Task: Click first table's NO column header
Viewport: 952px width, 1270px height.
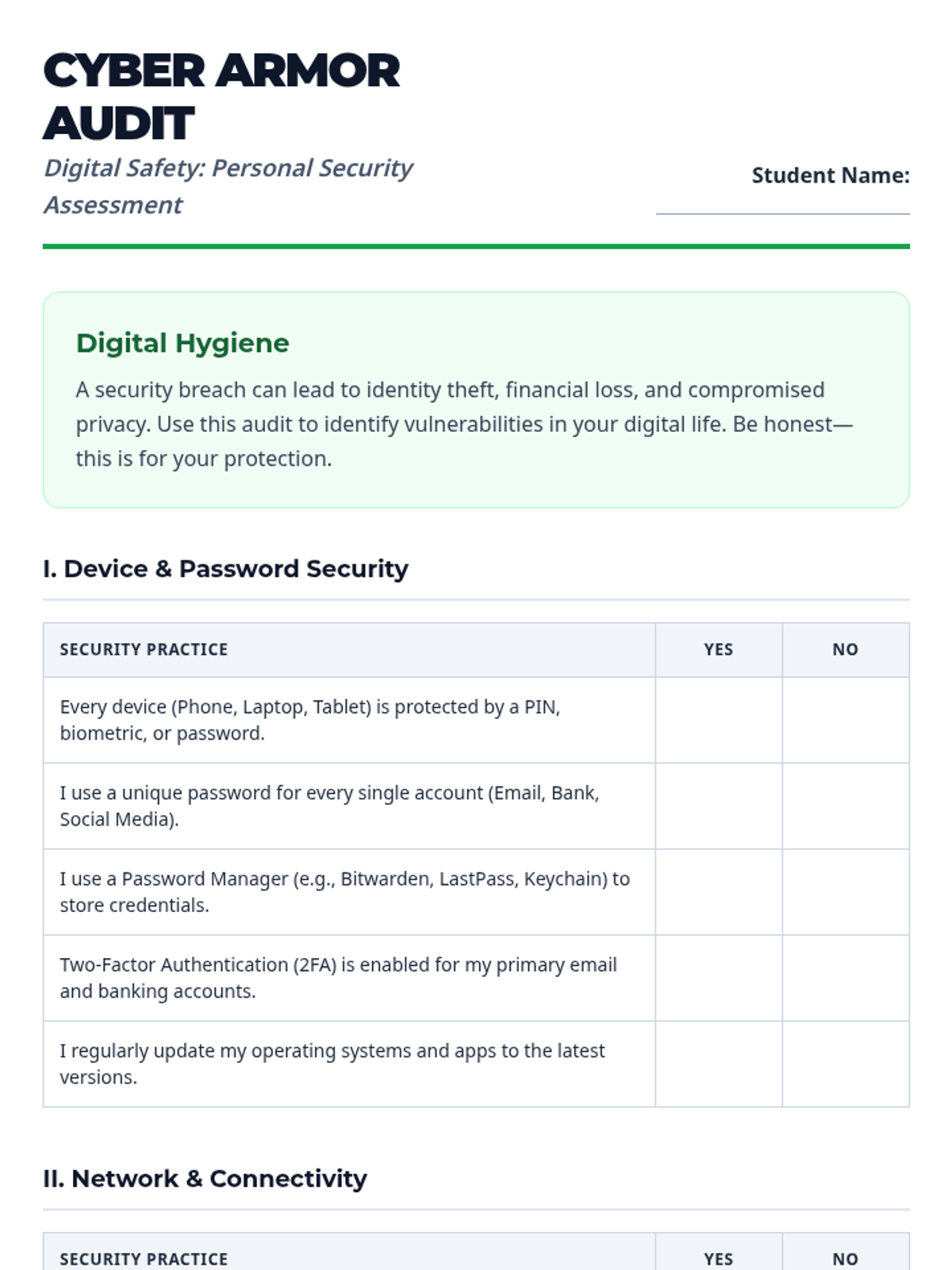Action: pos(845,649)
